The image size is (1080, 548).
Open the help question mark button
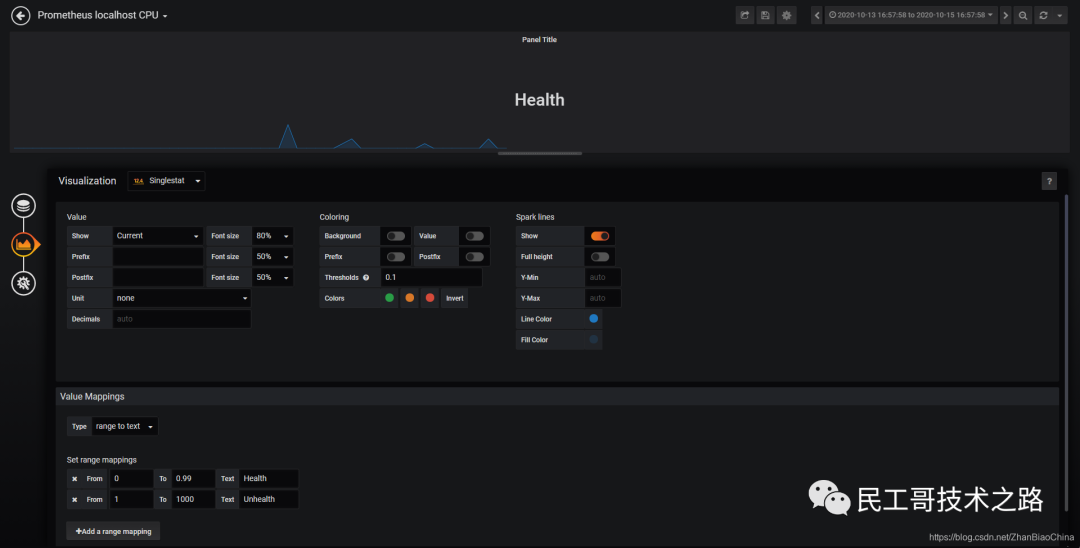click(1049, 181)
